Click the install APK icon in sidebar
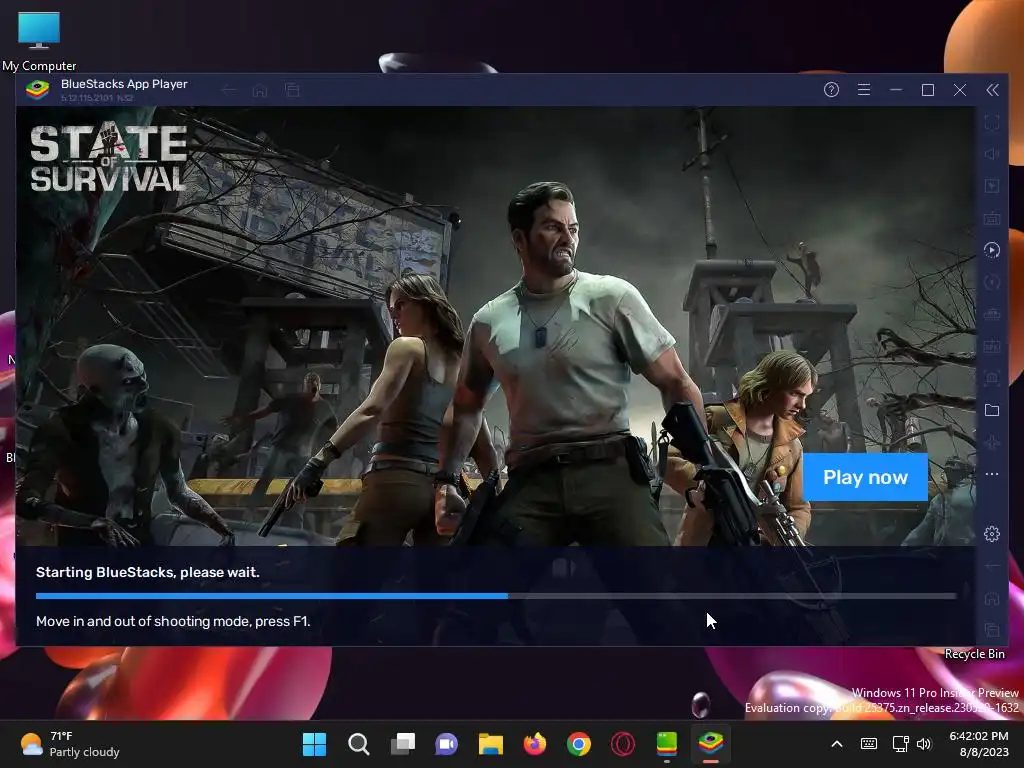1024x768 pixels. 991,346
